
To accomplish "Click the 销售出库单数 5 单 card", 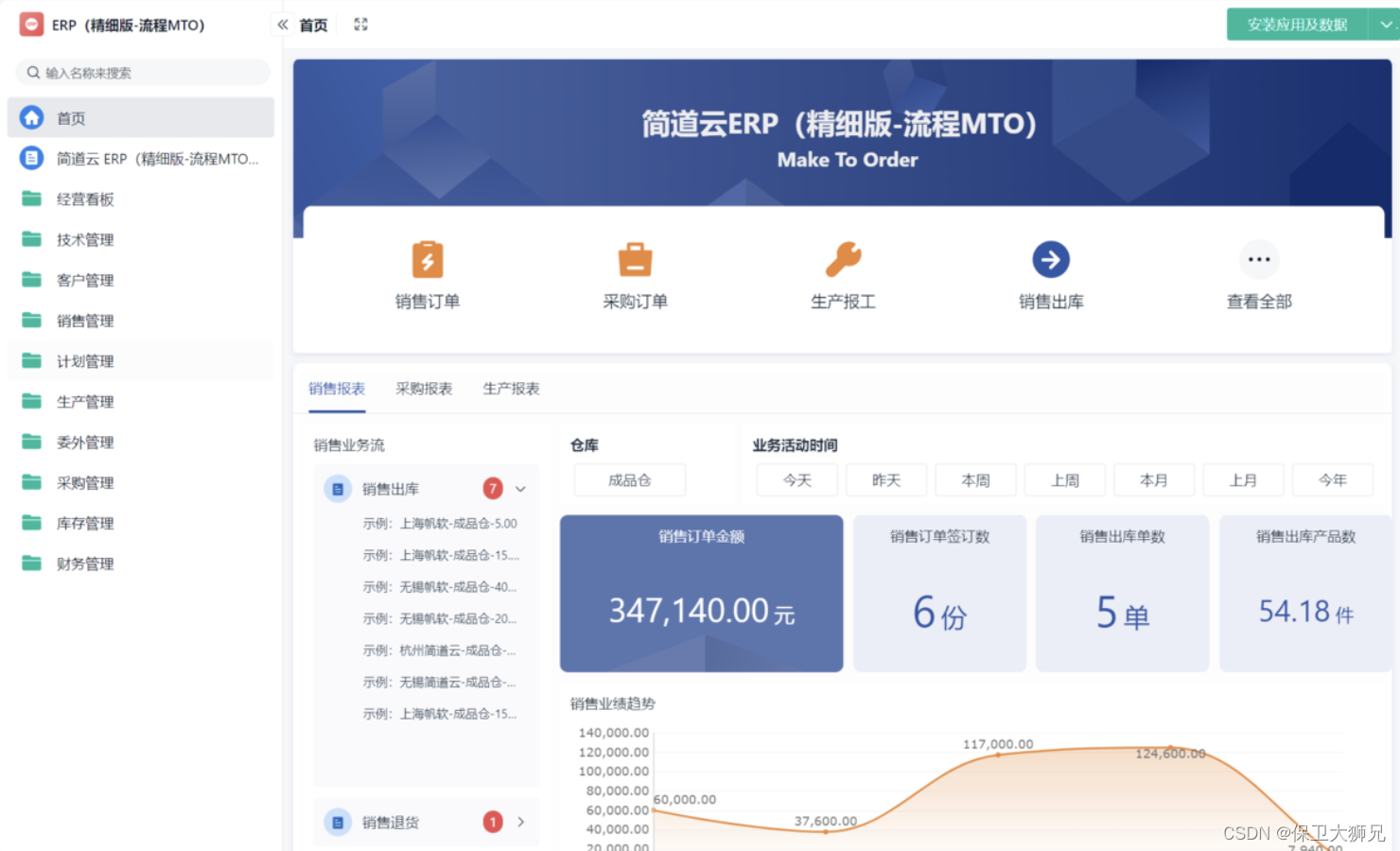I will click(1122, 594).
